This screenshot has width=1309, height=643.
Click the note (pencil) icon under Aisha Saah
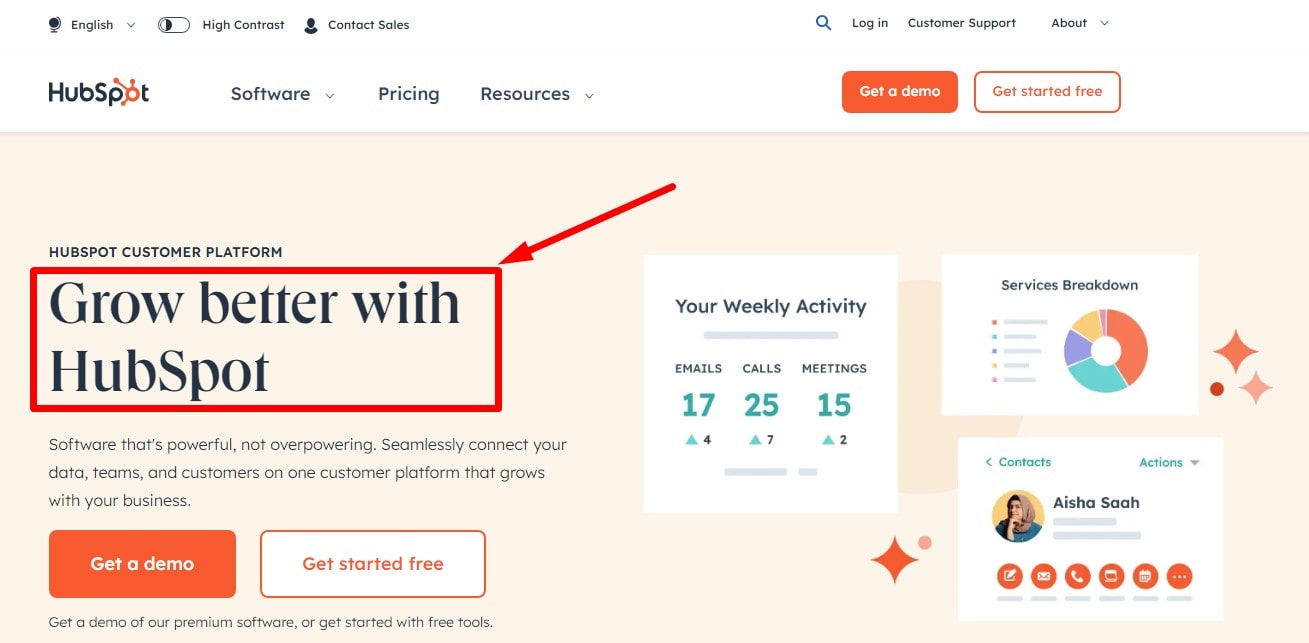point(1010,576)
